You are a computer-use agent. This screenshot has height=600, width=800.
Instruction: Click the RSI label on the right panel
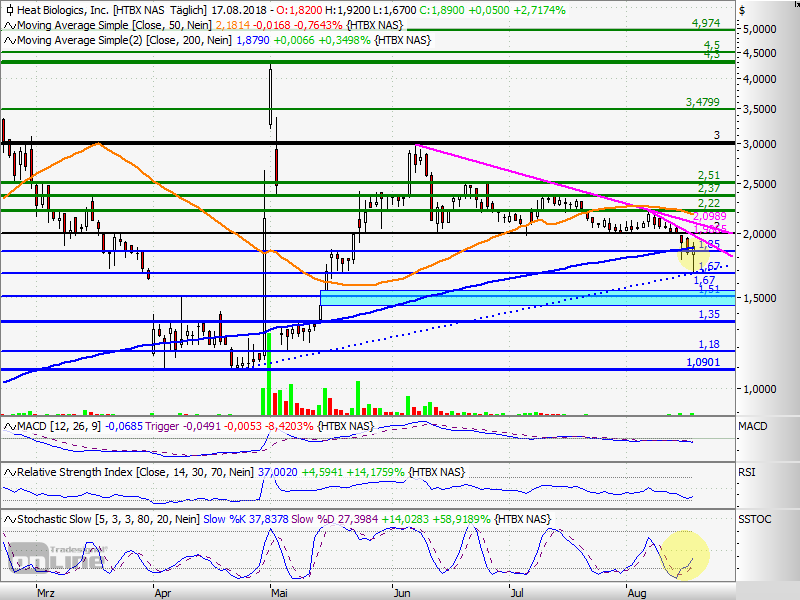point(747,472)
